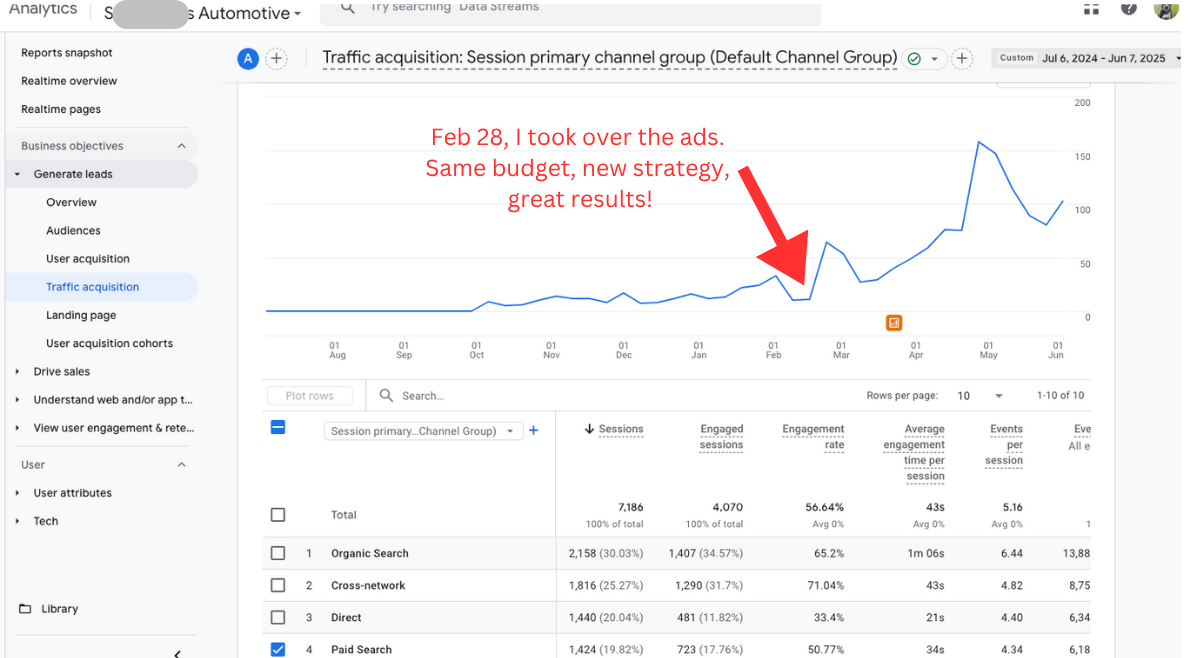Open Session primary Channel Group dimension dropdown
Image resolution: width=1188 pixels, height=658 pixels.
pos(424,431)
